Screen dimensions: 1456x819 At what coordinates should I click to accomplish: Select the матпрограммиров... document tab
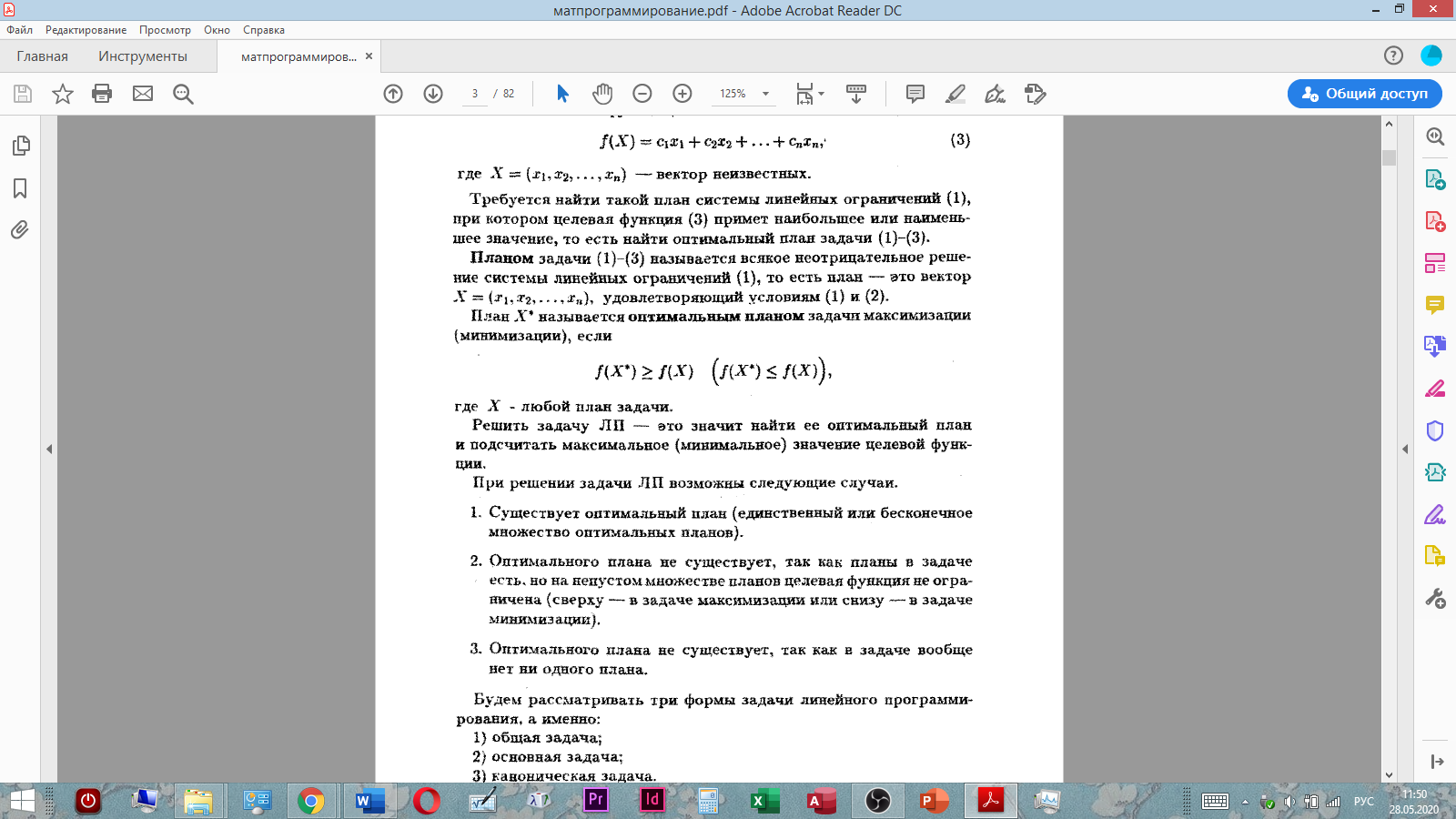pos(298,56)
